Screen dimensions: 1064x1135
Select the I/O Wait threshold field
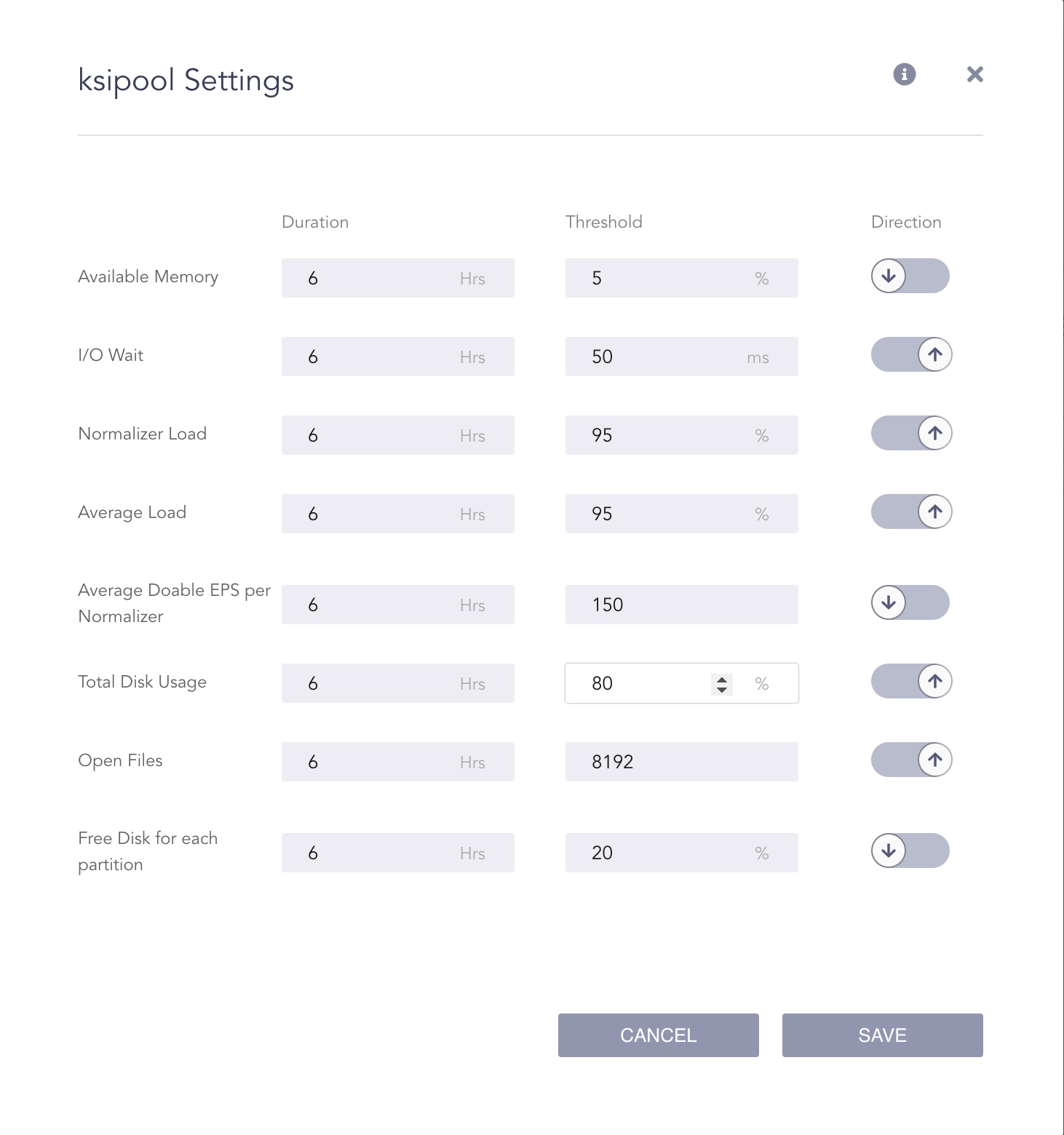[681, 357]
